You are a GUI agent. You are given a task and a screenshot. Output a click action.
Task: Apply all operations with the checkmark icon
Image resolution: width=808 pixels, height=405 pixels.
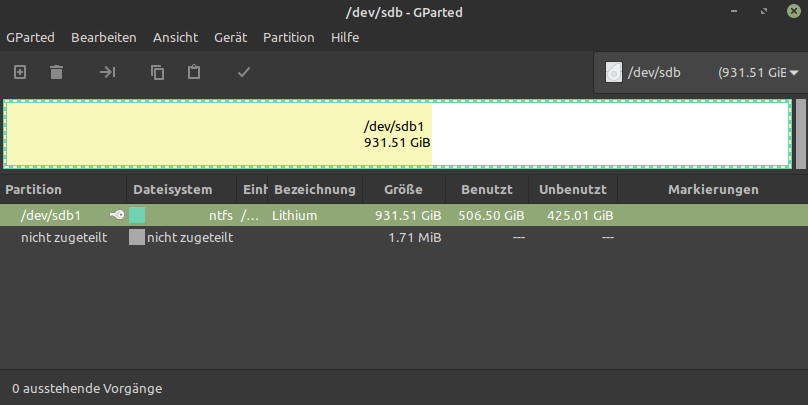pos(243,72)
